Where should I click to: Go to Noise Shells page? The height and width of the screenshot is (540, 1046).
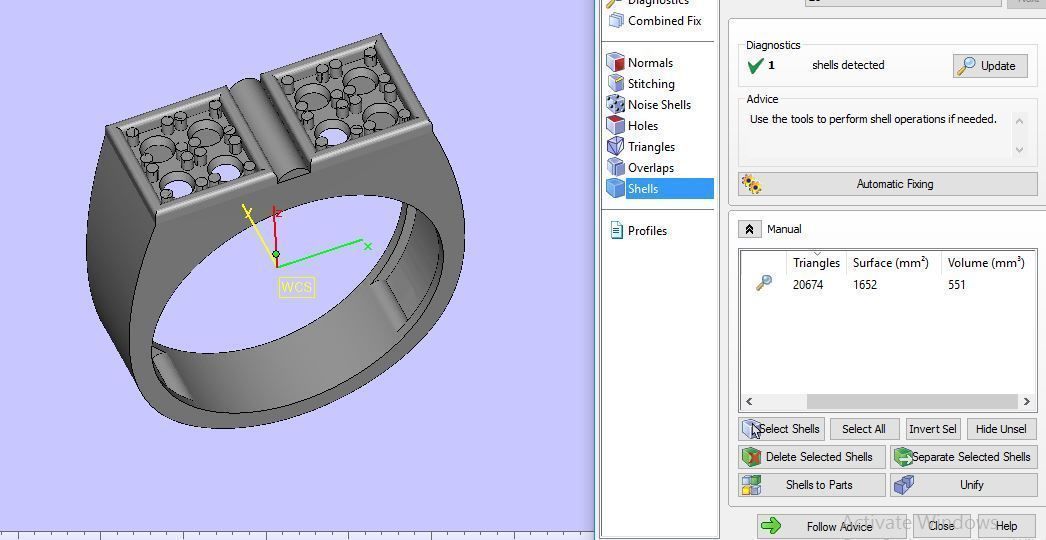(659, 105)
